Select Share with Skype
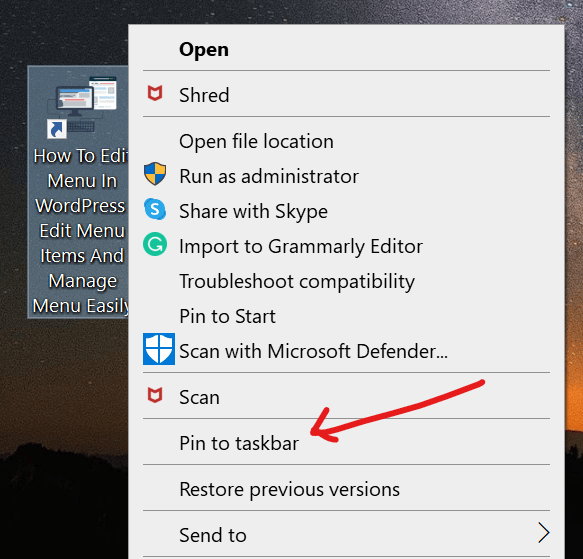The image size is (583, 559). 346,211
